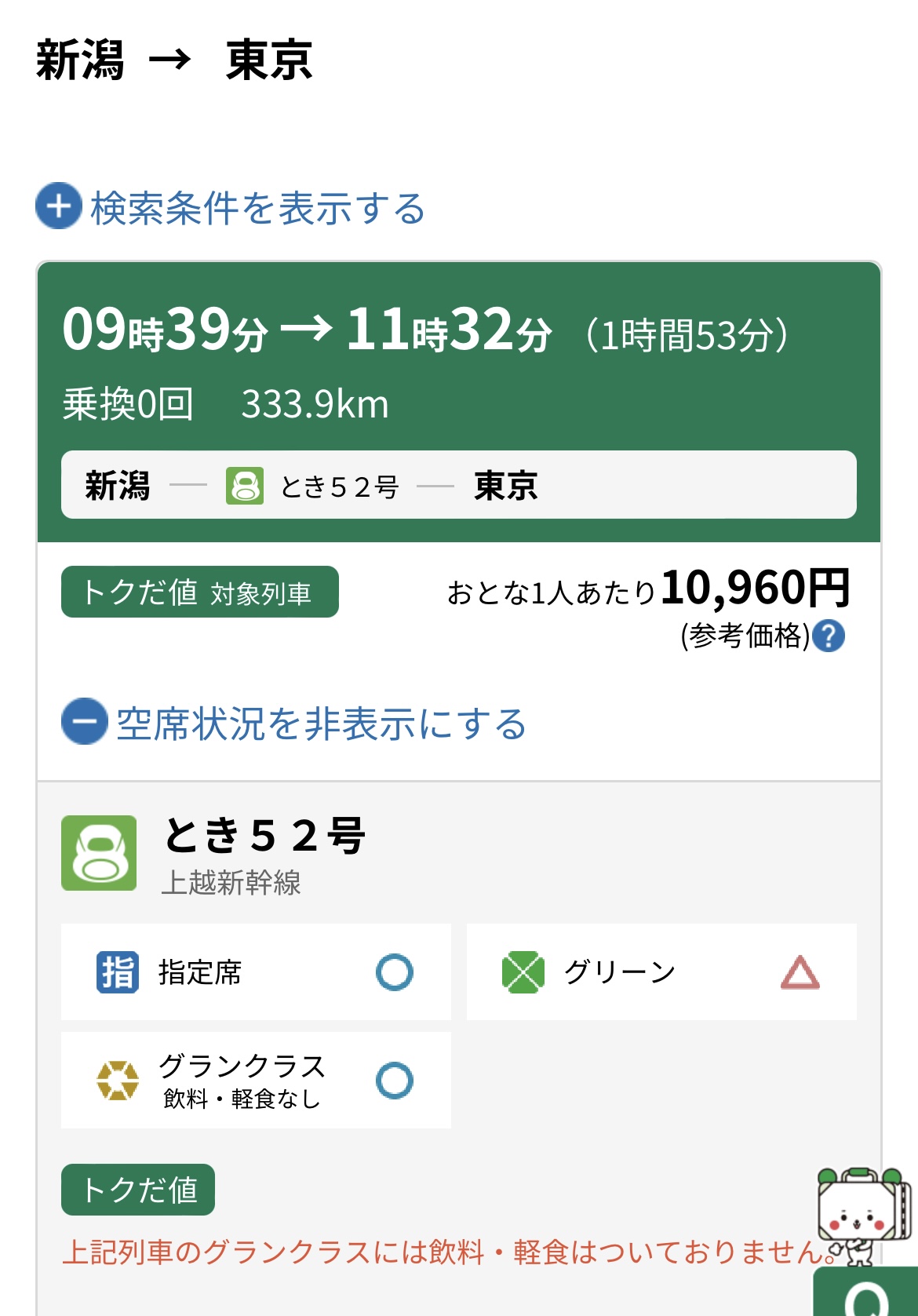Click the blue plus circle icon
The height and width of the screenshot is (1316, 918).
(x=59, y=206)
